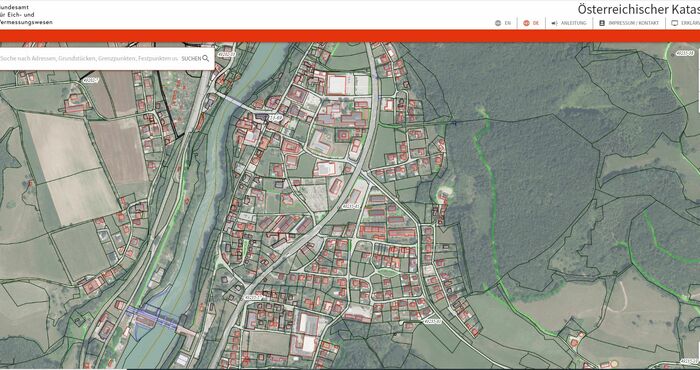
Task: Click the Österreichischer Kataster page title
Action: [638, 9]
